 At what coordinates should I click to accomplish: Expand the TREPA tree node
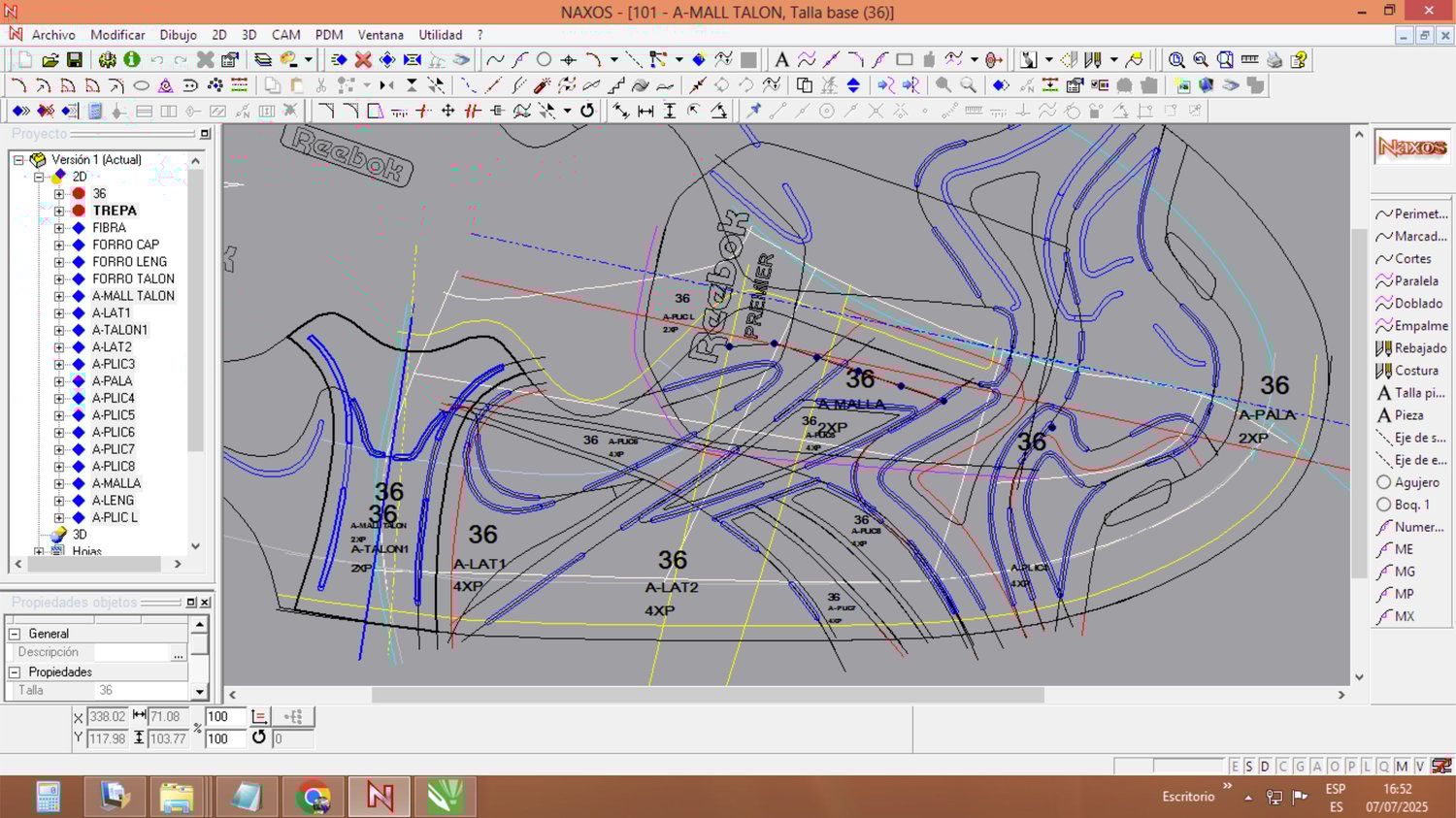59,211
